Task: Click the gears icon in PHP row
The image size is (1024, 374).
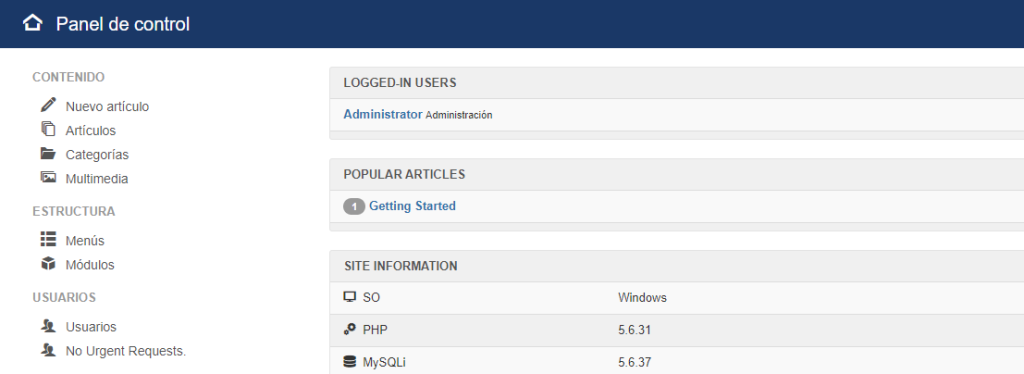Action: pyautogui.click(x=349, y=330)
